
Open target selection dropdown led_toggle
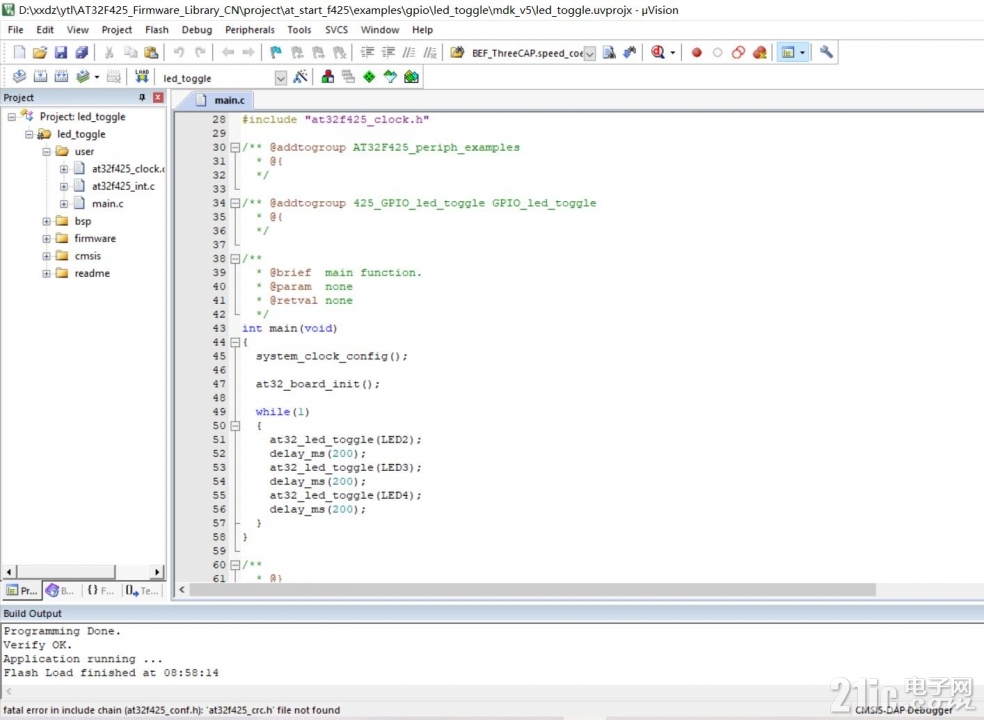click(x=281, y=78)
